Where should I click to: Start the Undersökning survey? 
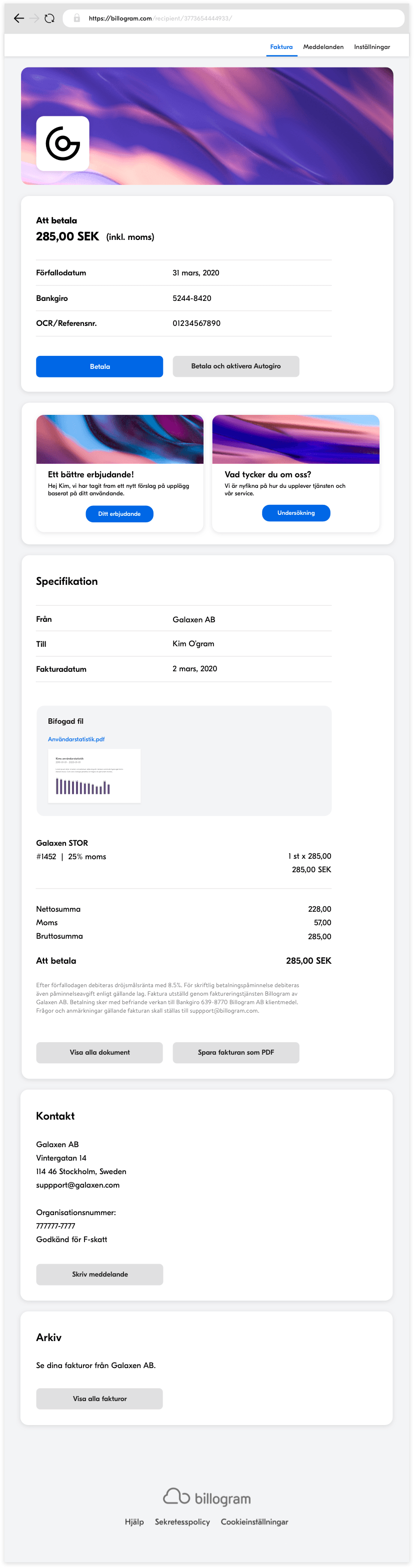point(296,513)
